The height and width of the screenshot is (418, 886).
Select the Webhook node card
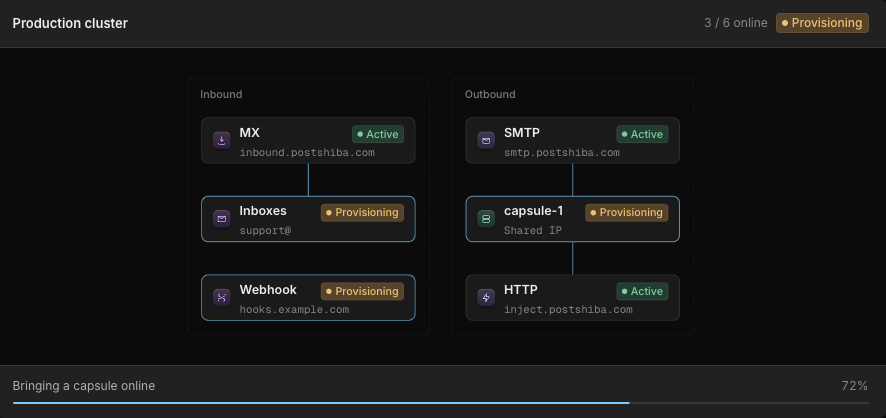point(308,298)
